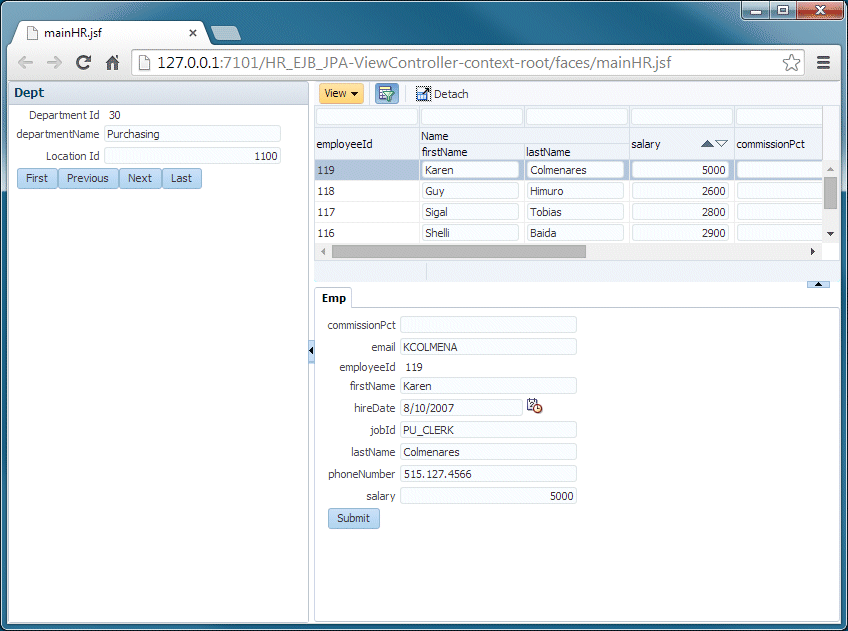Edit the Shelli firstName cell

point(470,233)
